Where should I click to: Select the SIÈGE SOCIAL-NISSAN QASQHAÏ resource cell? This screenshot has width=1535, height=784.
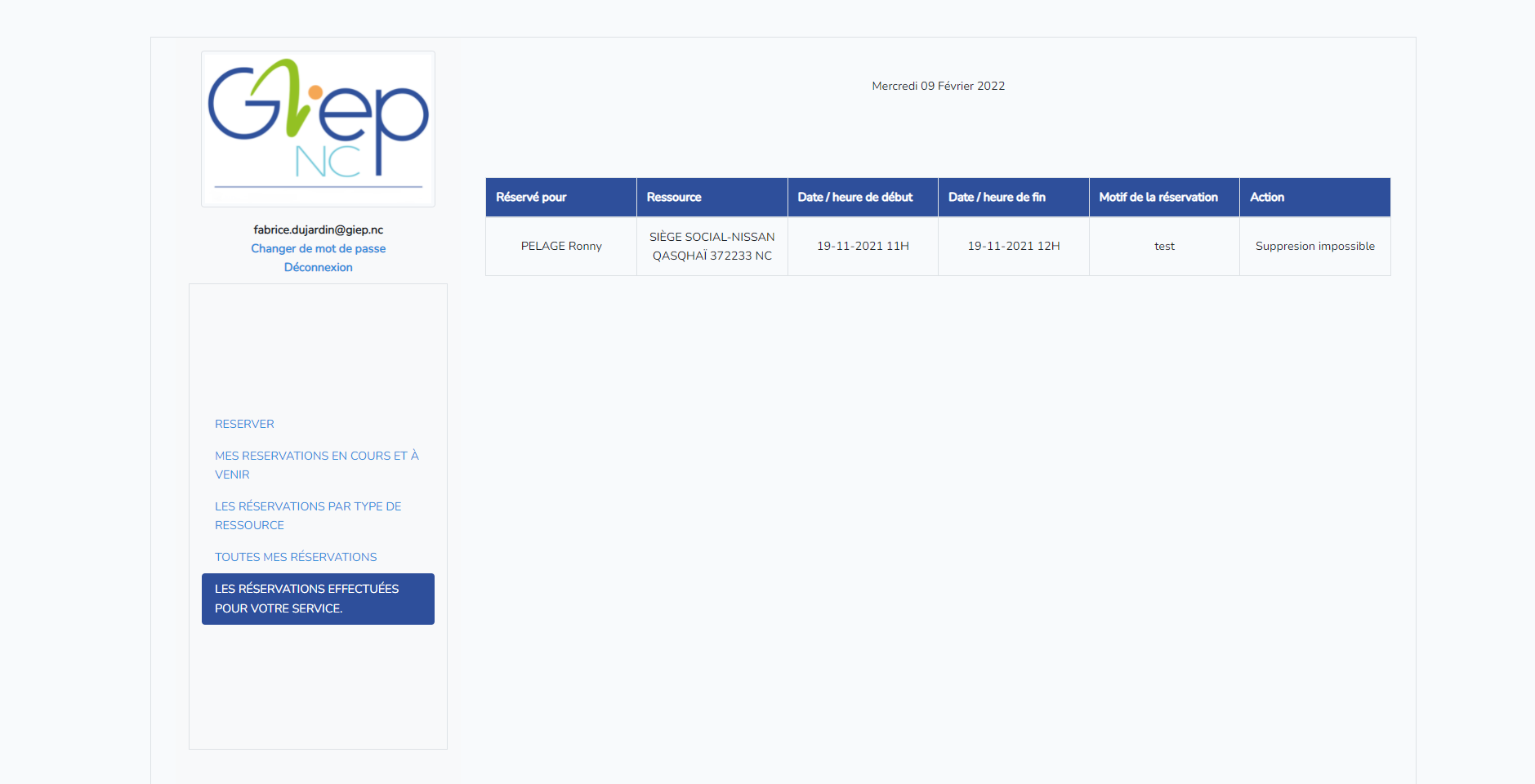712,246
